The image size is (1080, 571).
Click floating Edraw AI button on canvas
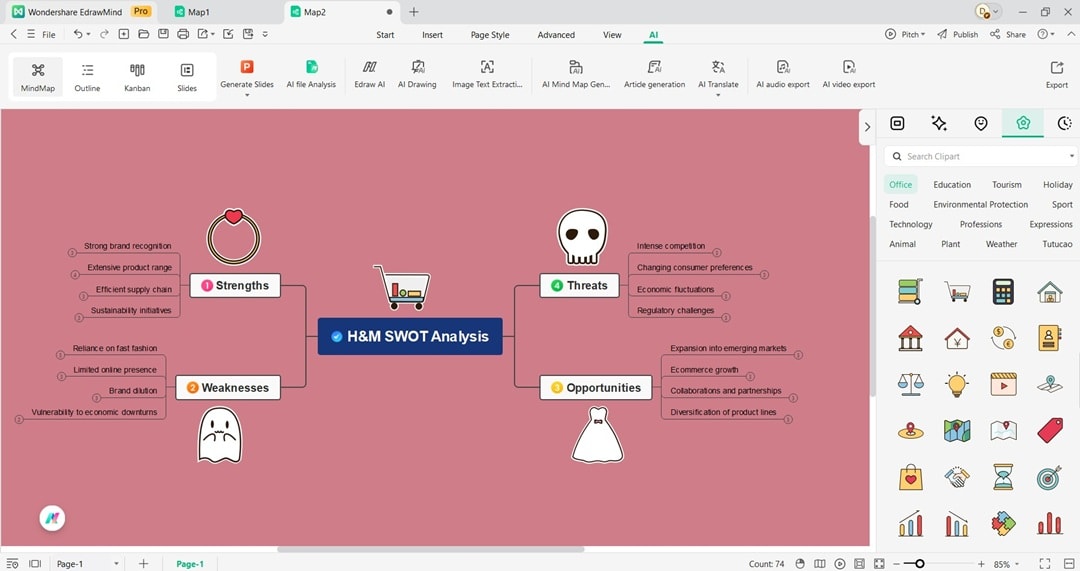click(x=52, y=518)
